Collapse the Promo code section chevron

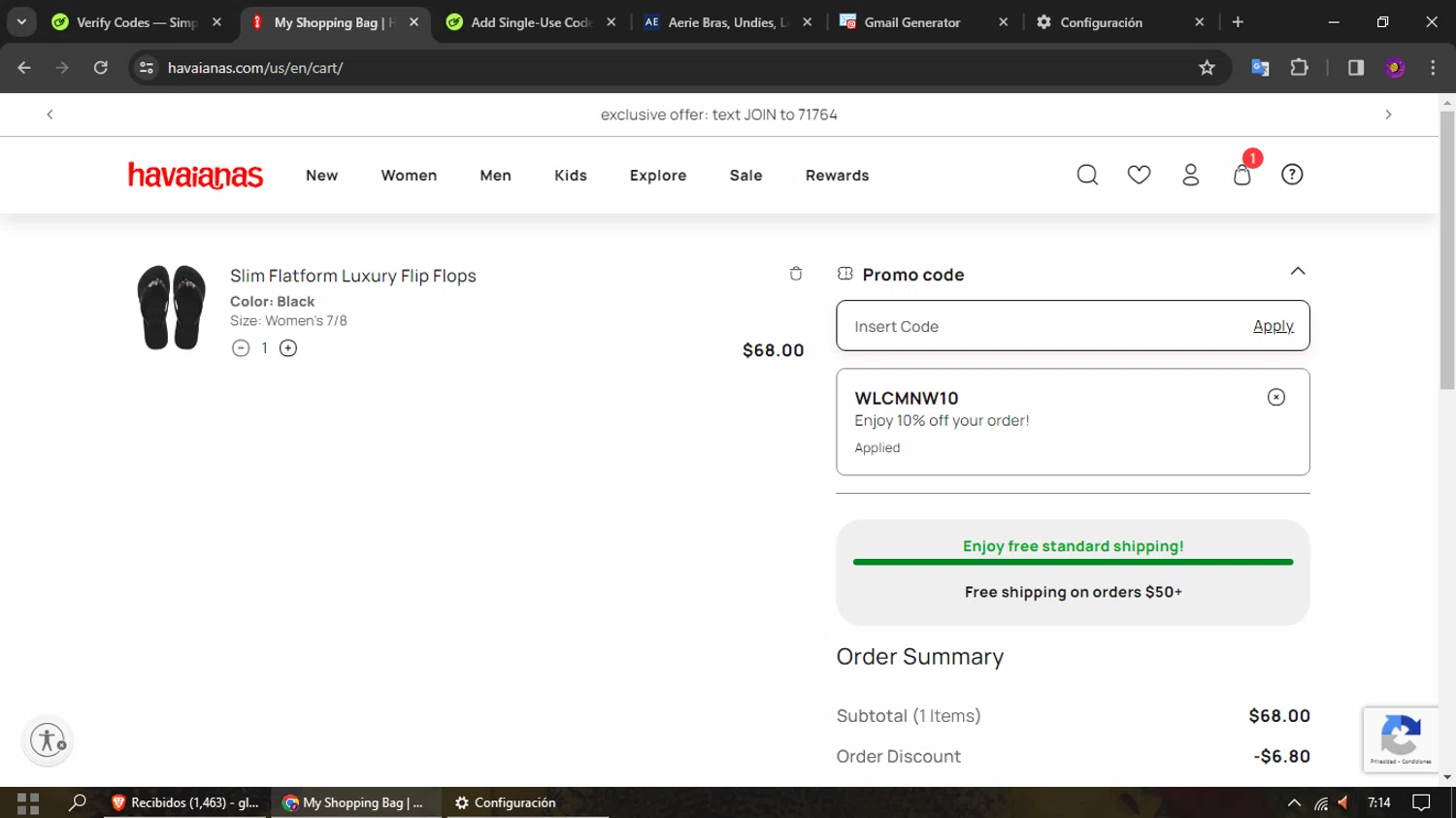coord(1298,271)
